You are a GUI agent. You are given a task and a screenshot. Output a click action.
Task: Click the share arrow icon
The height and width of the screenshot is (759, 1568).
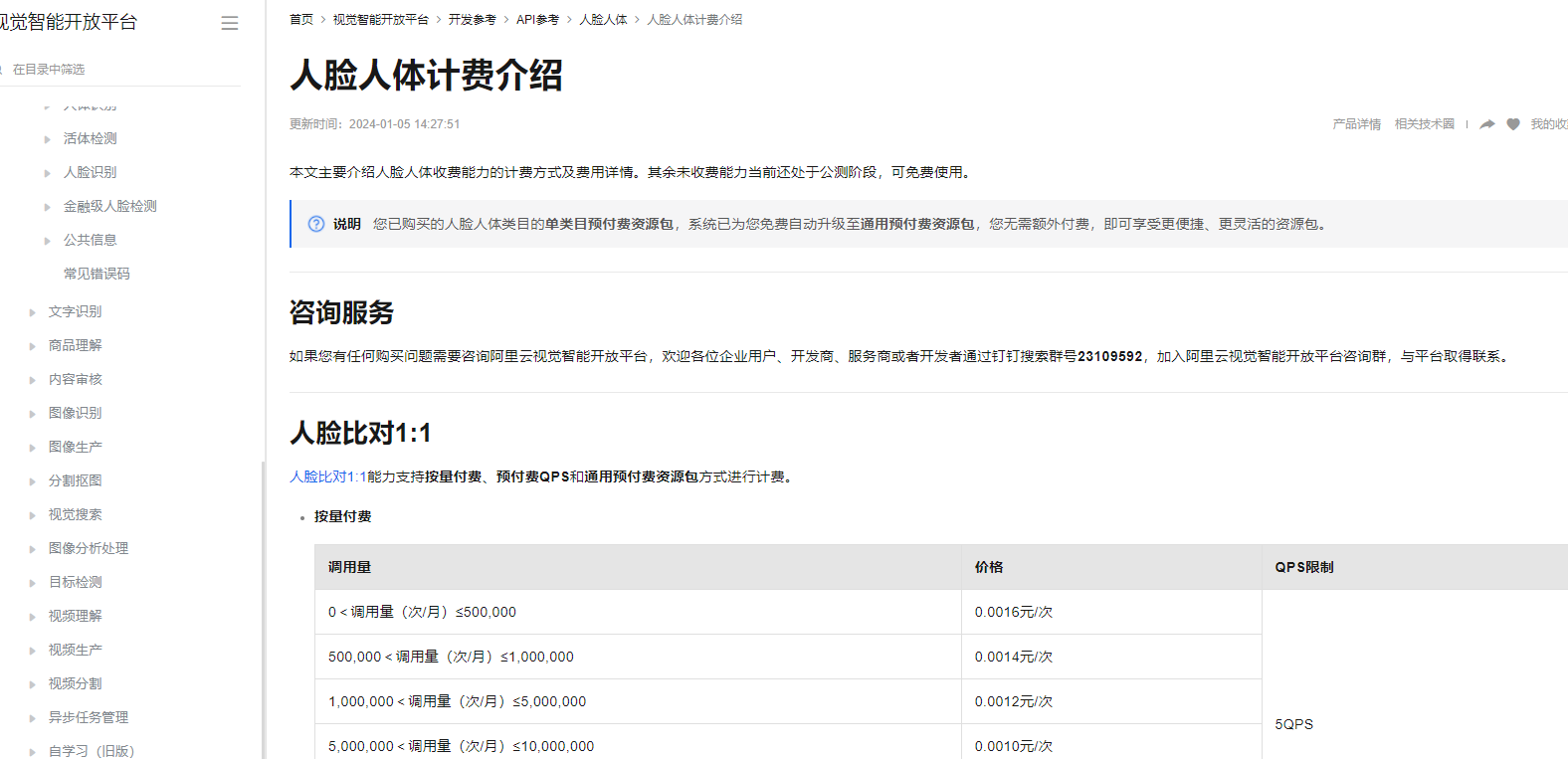click(x=1487, y=124)
